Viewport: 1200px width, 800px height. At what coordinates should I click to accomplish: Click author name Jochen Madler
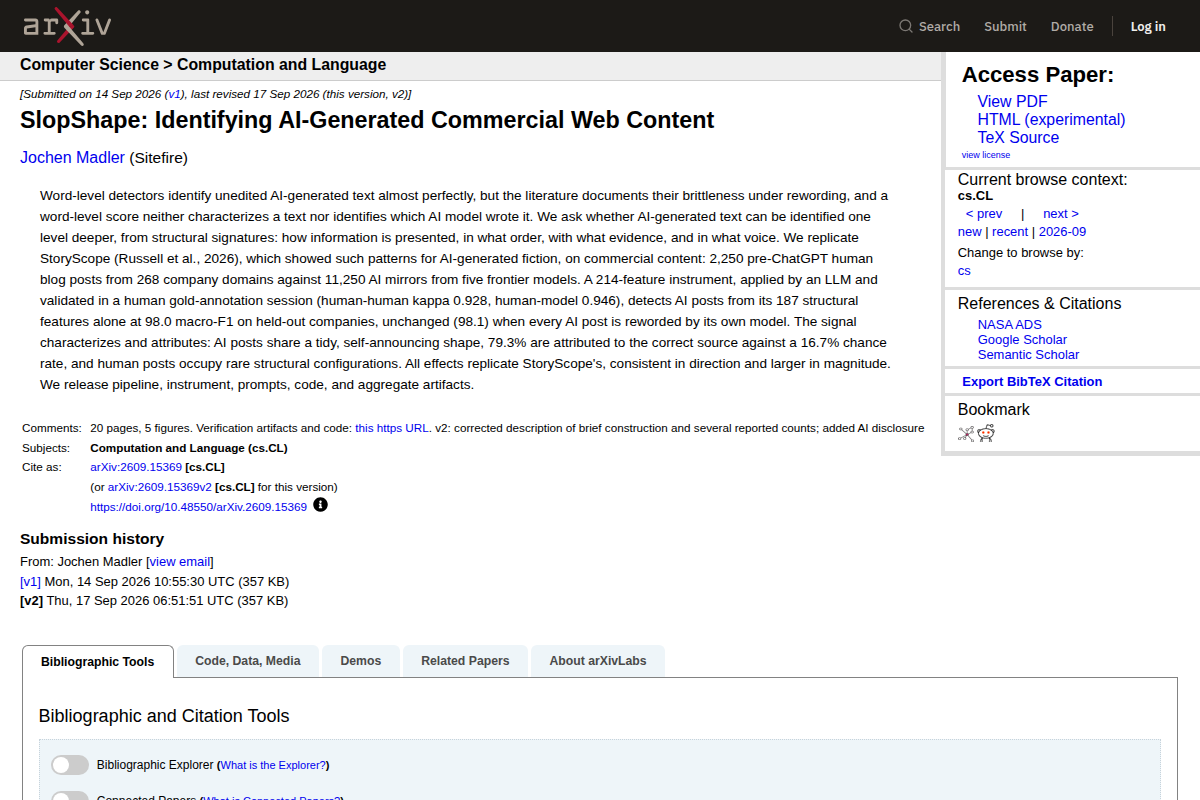[x=72, y=157]
